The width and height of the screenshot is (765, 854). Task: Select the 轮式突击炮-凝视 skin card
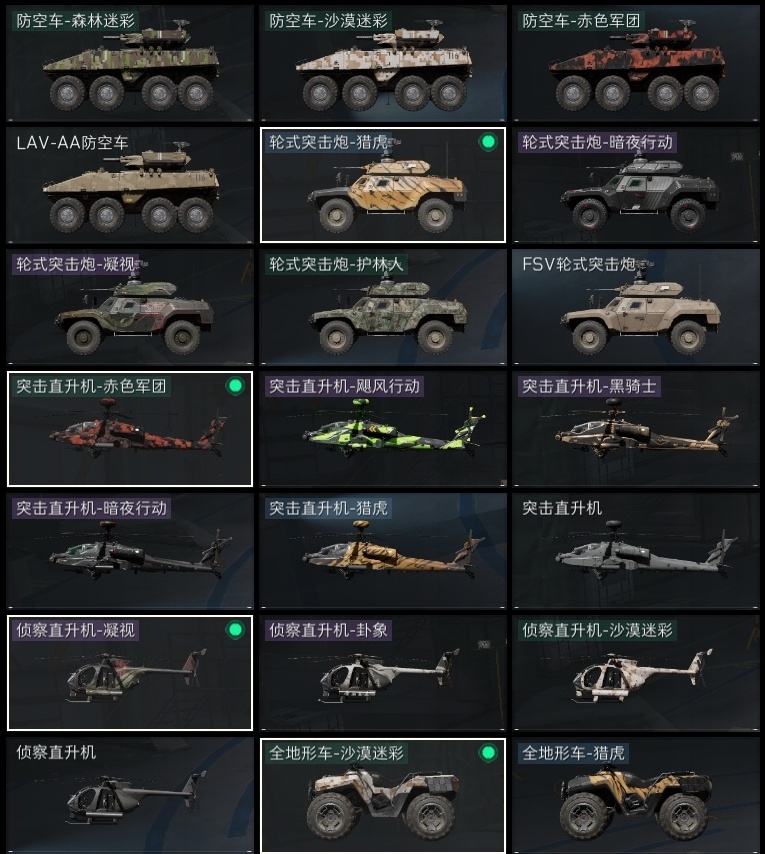coord(130,307)
